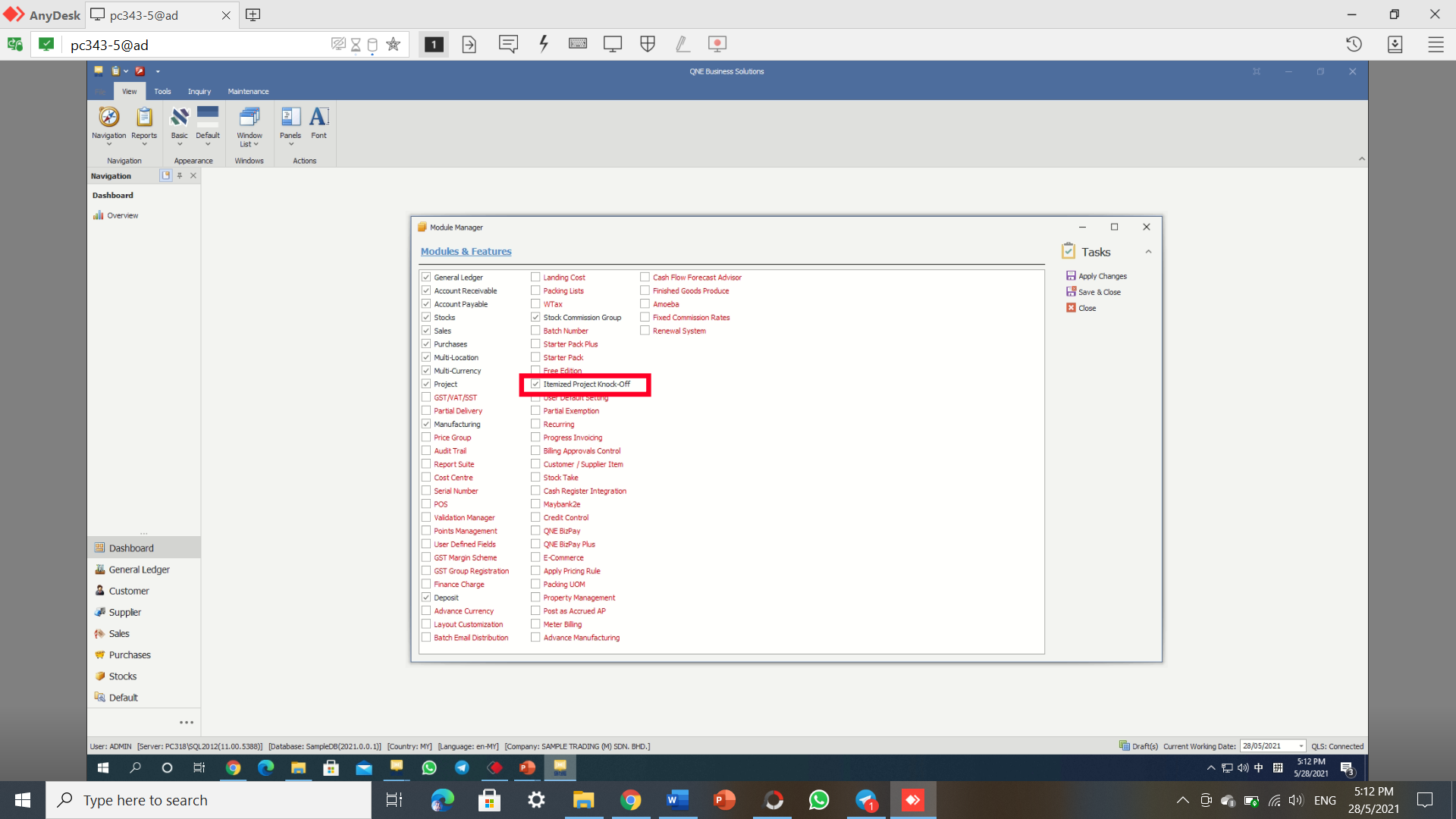Image resolution: width=1456 pixels, height=819 pixels.
Task: Click AnyDesk chat icon in toolbar
Action: click(508, 44)
